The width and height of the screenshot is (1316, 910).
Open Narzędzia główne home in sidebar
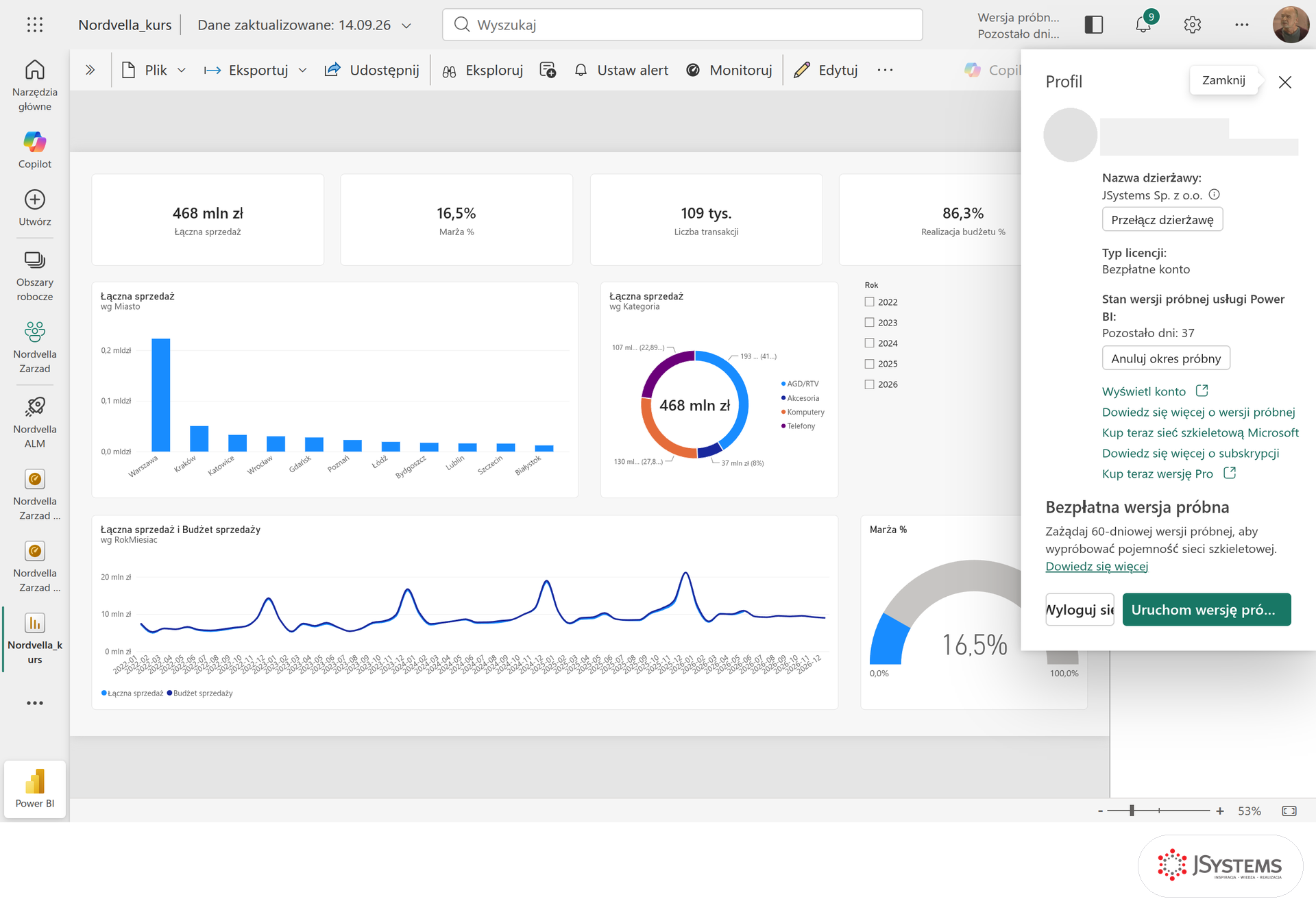point(35,86)
